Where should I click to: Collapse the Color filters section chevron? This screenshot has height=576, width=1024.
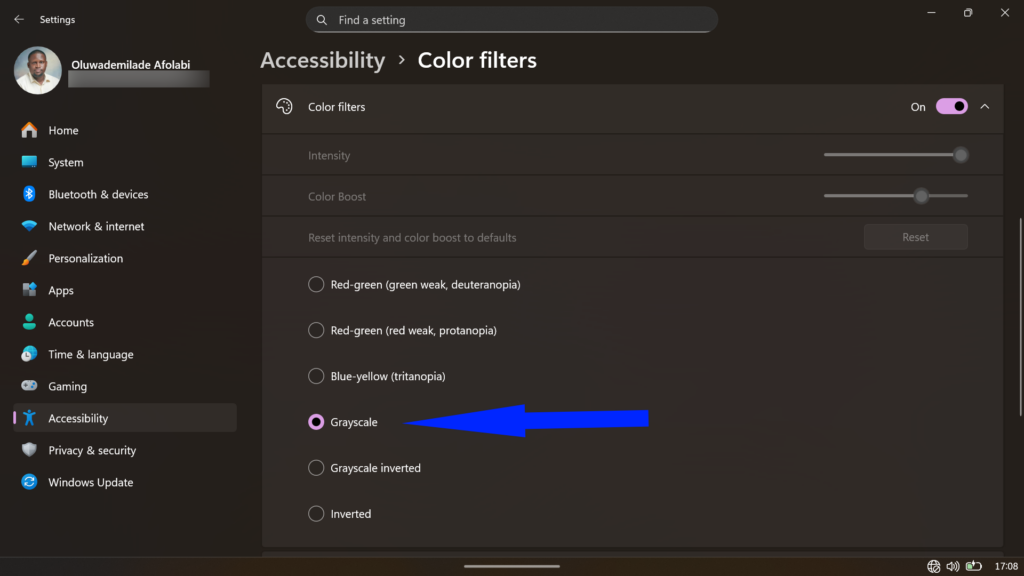[x=984, y=106]
